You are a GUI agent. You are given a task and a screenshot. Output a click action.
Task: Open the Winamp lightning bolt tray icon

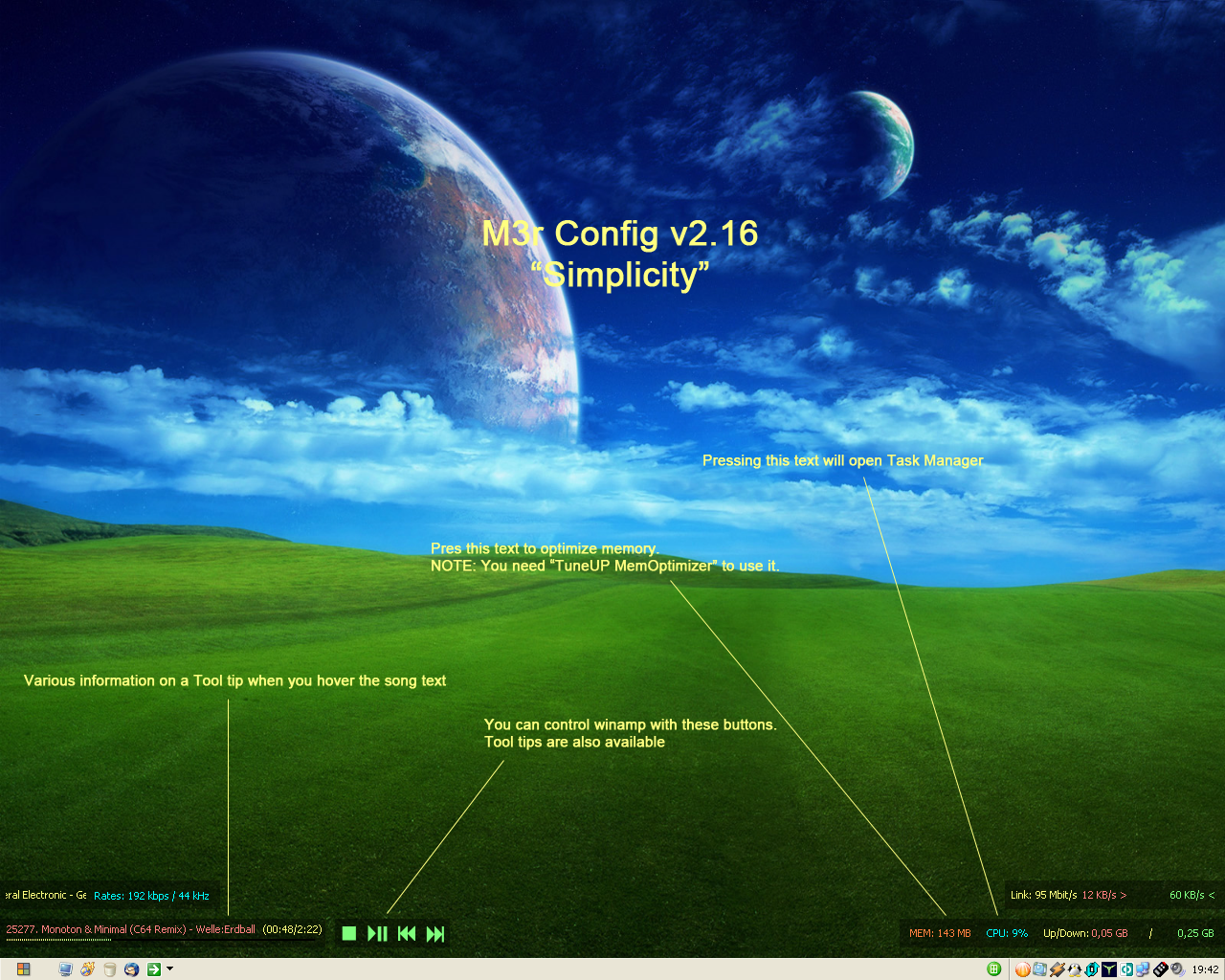[1058, 969]
